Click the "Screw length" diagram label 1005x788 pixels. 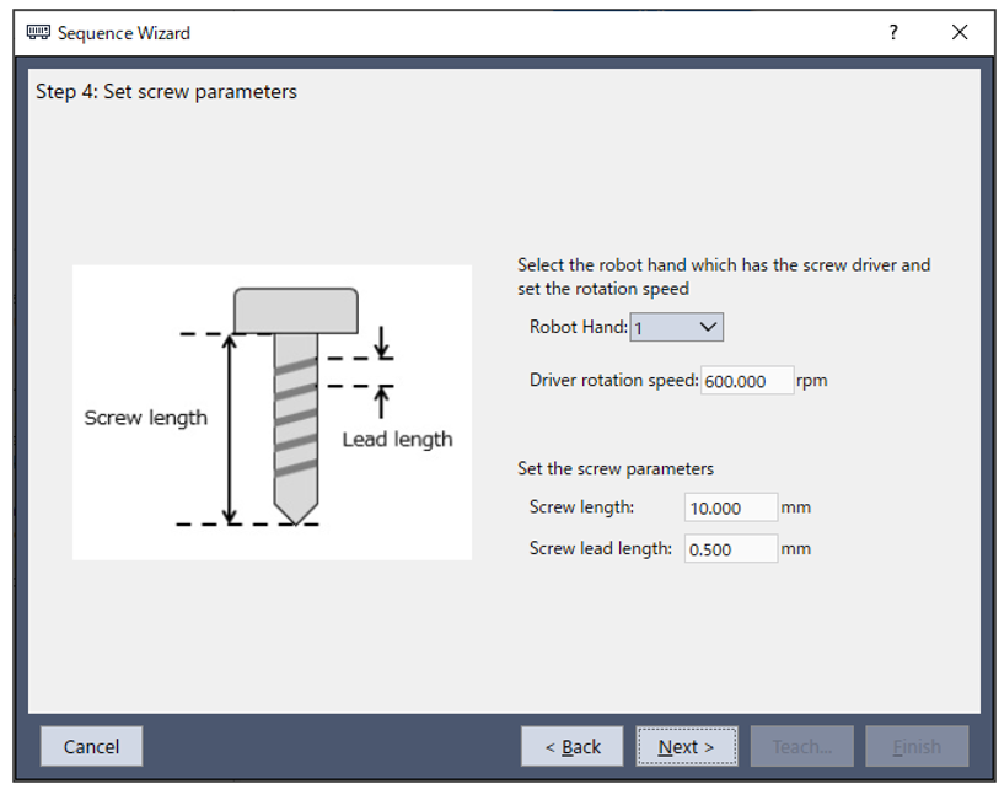point(146,418)
